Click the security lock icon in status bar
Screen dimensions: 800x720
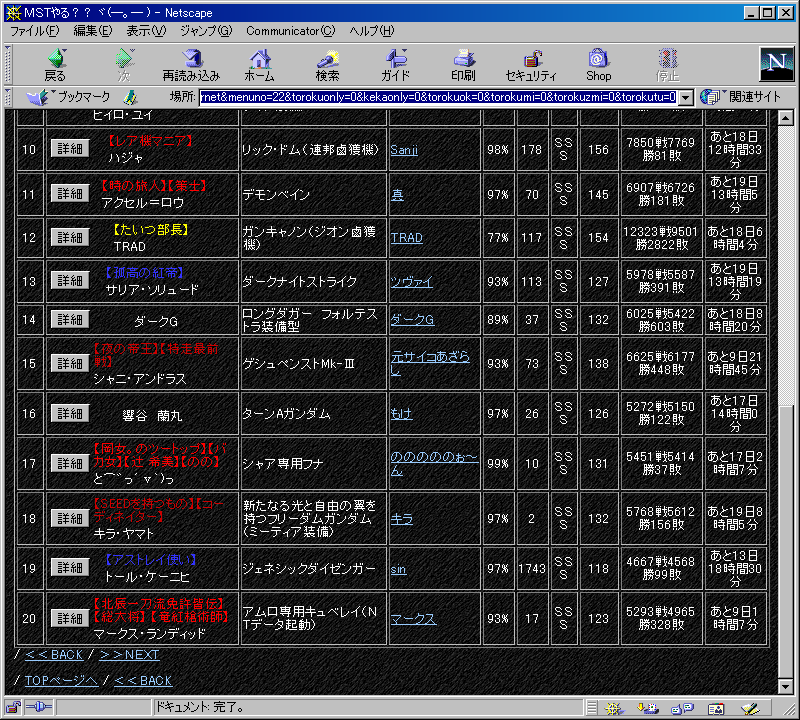[13, 707]
